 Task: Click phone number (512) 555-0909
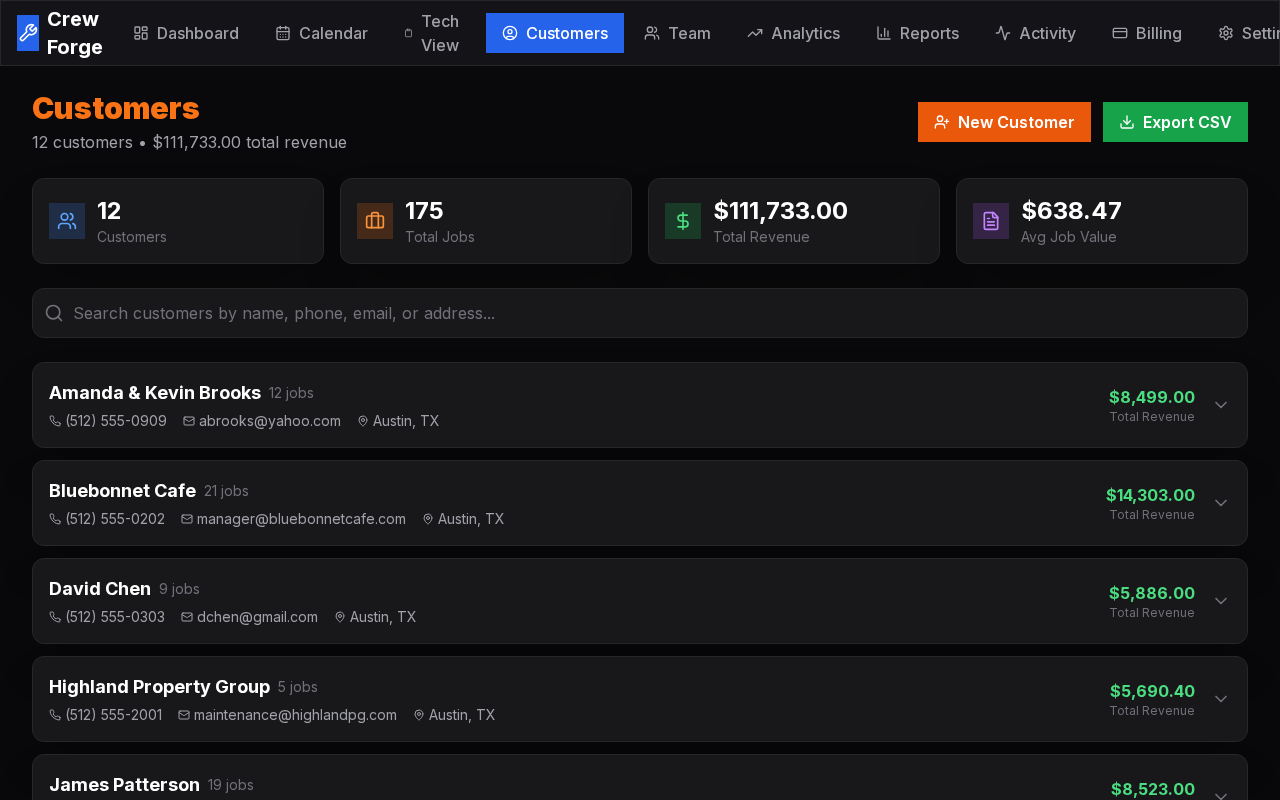tap(116, 421)
